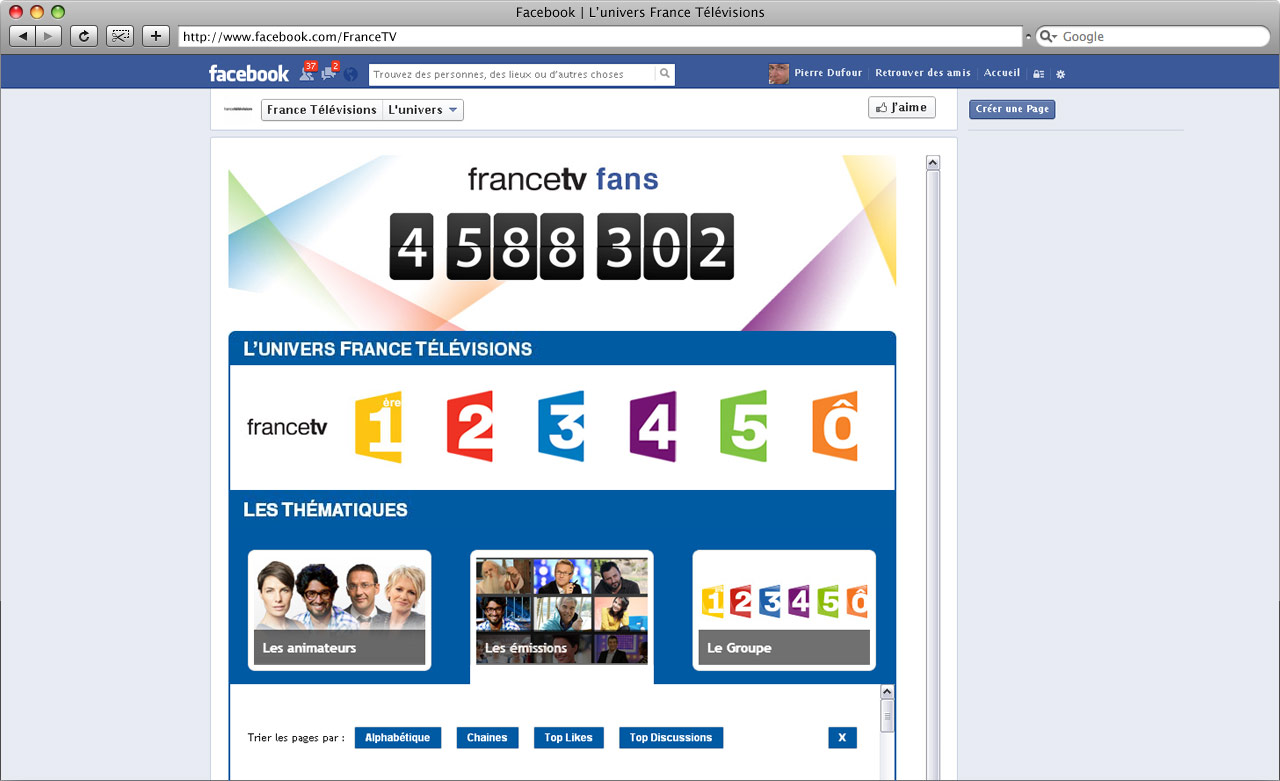Click the Google search field in browser
The width and height of the screenshot is (1280, 781).
coord(1152,36)
